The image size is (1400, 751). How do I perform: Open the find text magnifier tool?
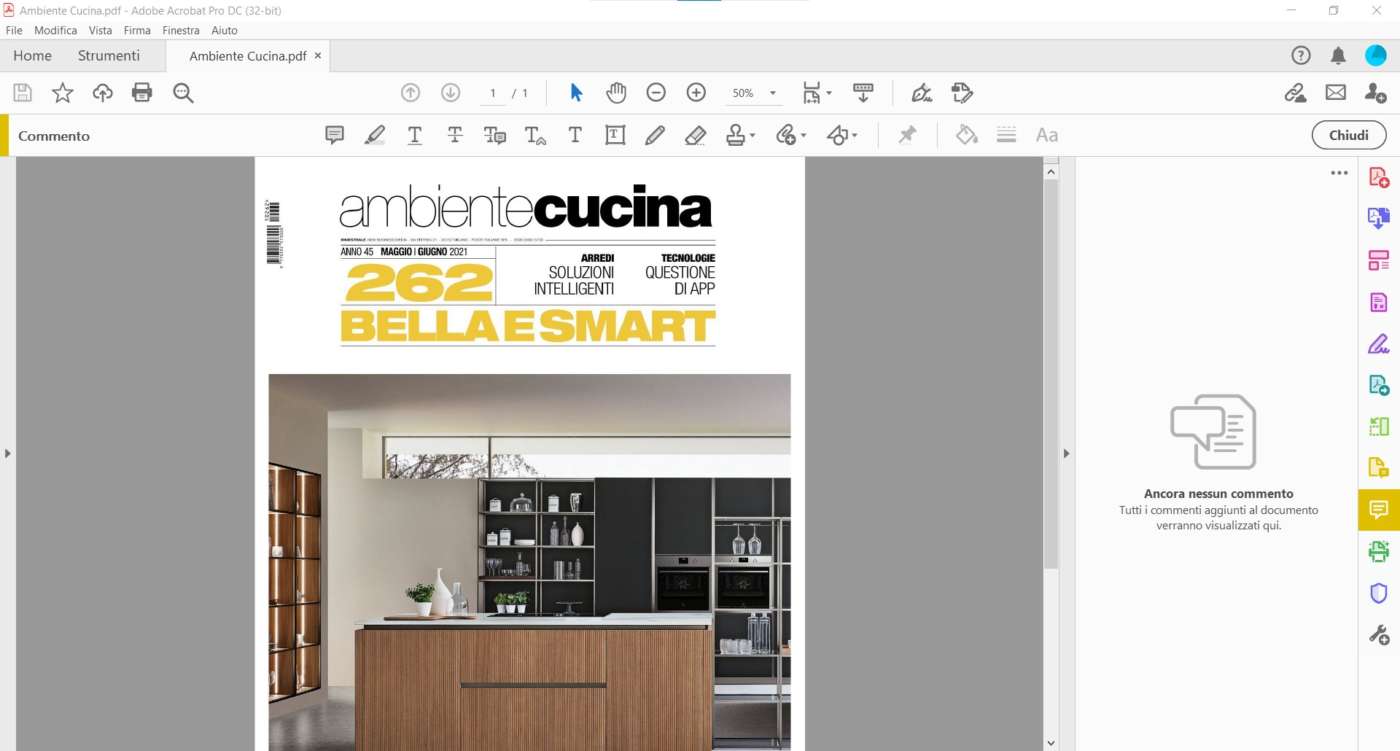pyautogui.click(x=183, y=93)
